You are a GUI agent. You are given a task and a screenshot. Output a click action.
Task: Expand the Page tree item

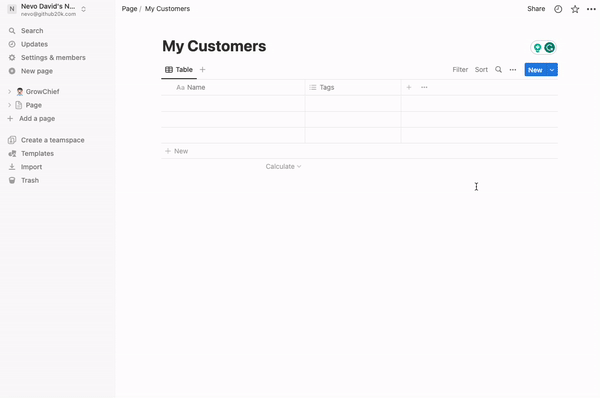click(x=10, y=105)
